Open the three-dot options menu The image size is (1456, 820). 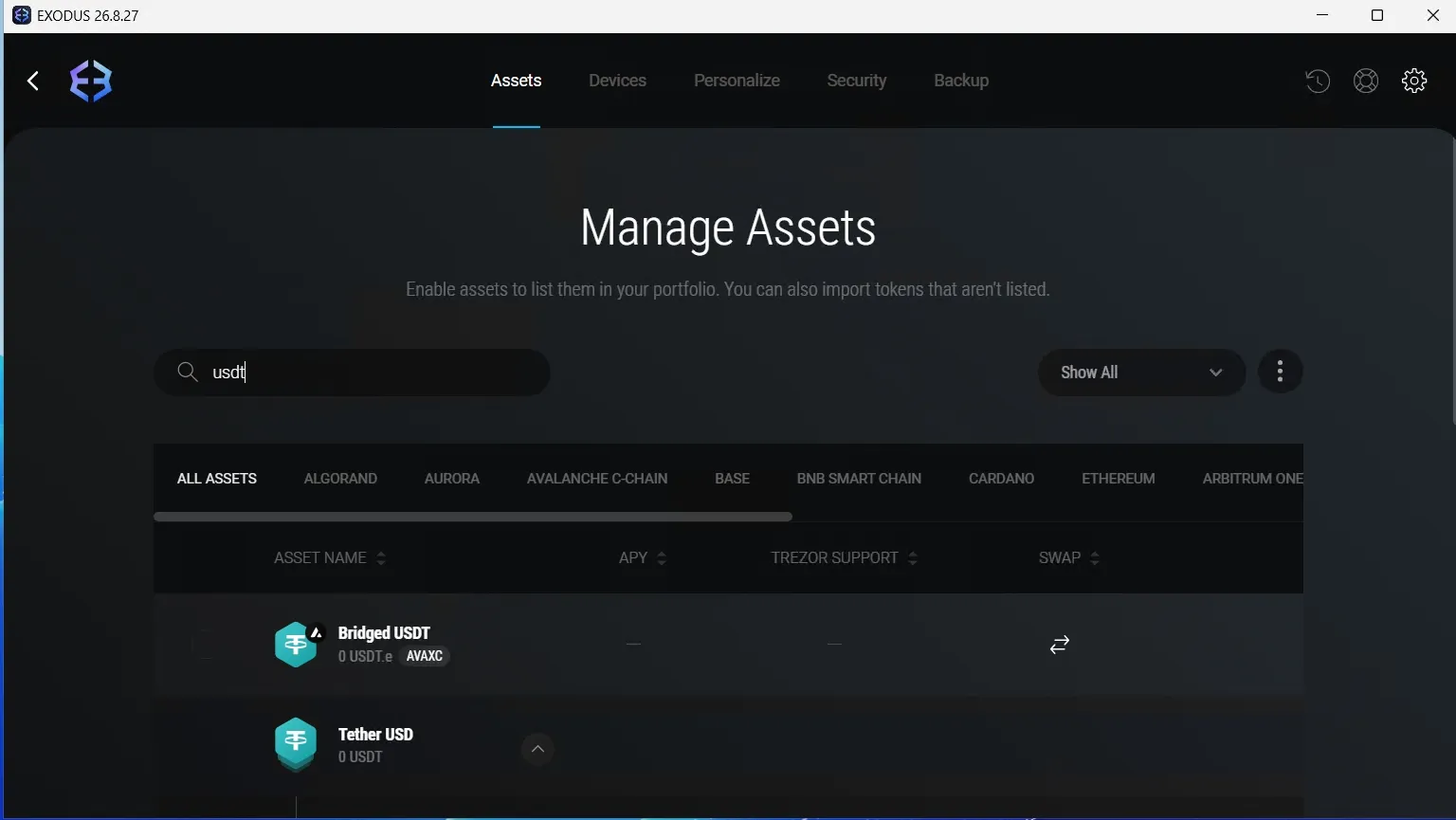[1280, 372]
